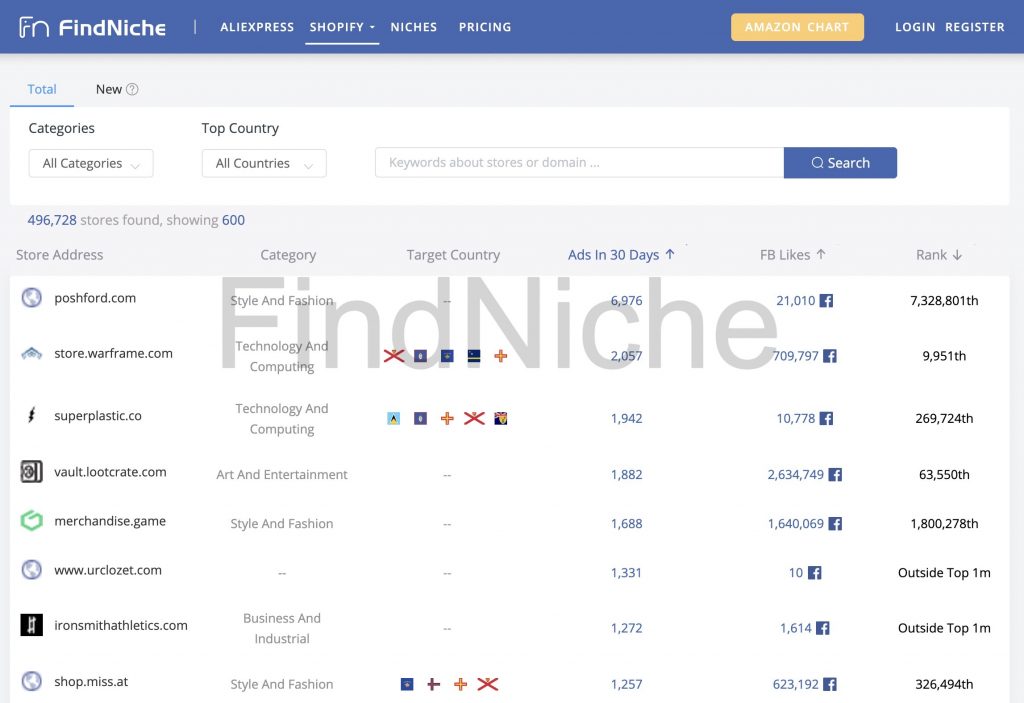Open the New tab help icon
The width and height of the screenshot is (1024, 703).
coord(132,90)
